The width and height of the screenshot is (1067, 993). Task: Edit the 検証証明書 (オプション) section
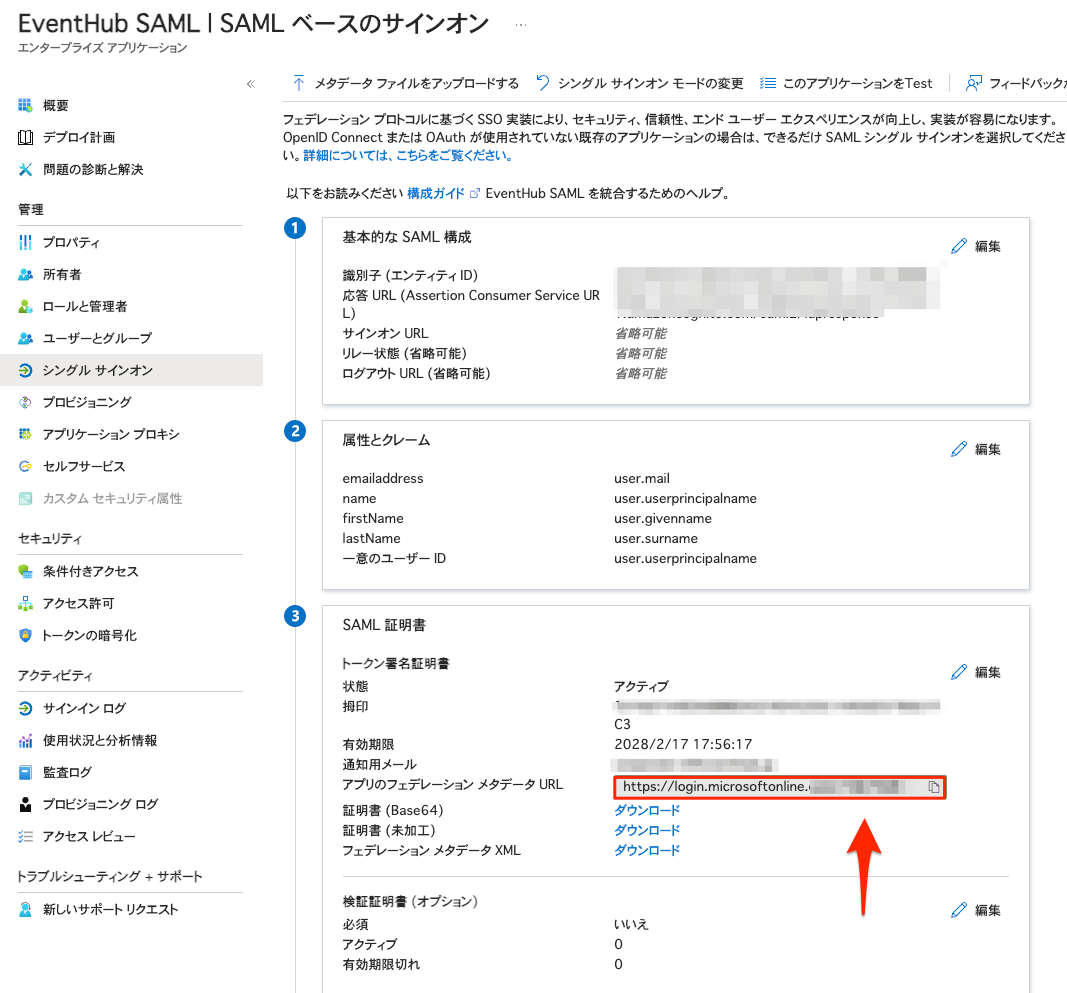point(976,910)
